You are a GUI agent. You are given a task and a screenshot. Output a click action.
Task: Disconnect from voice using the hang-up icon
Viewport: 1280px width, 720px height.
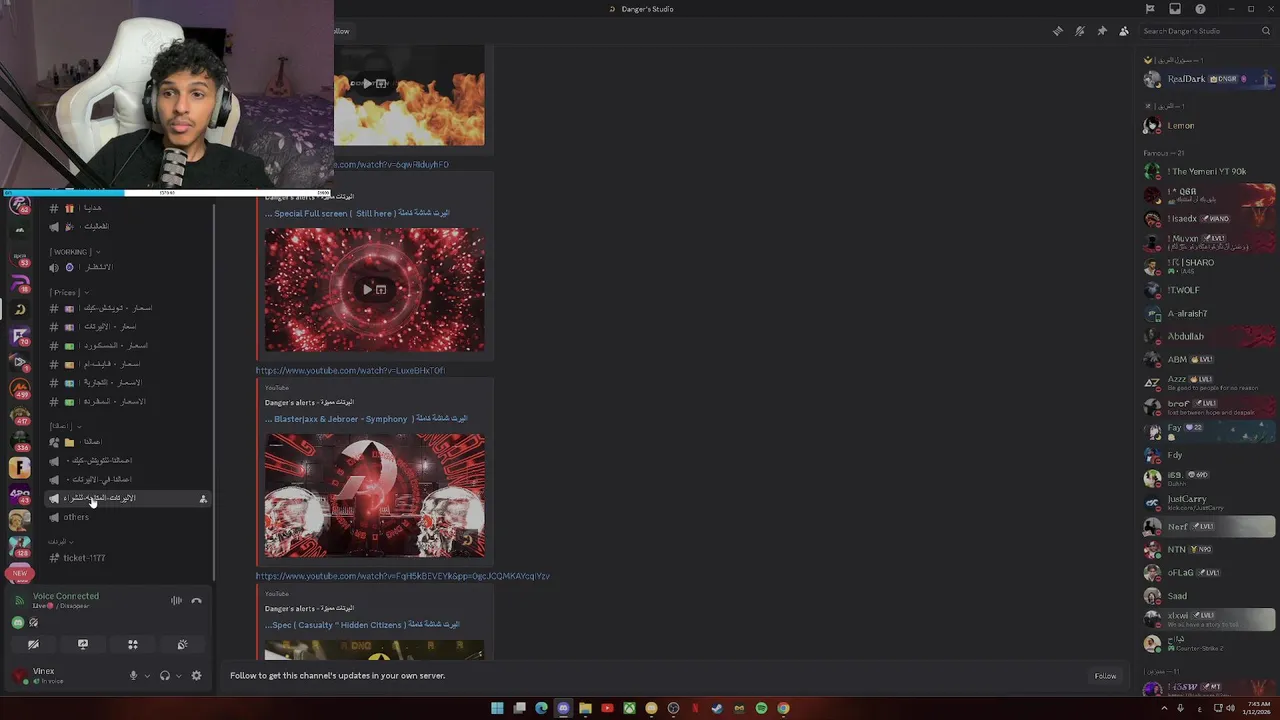[x=196, y=601]
